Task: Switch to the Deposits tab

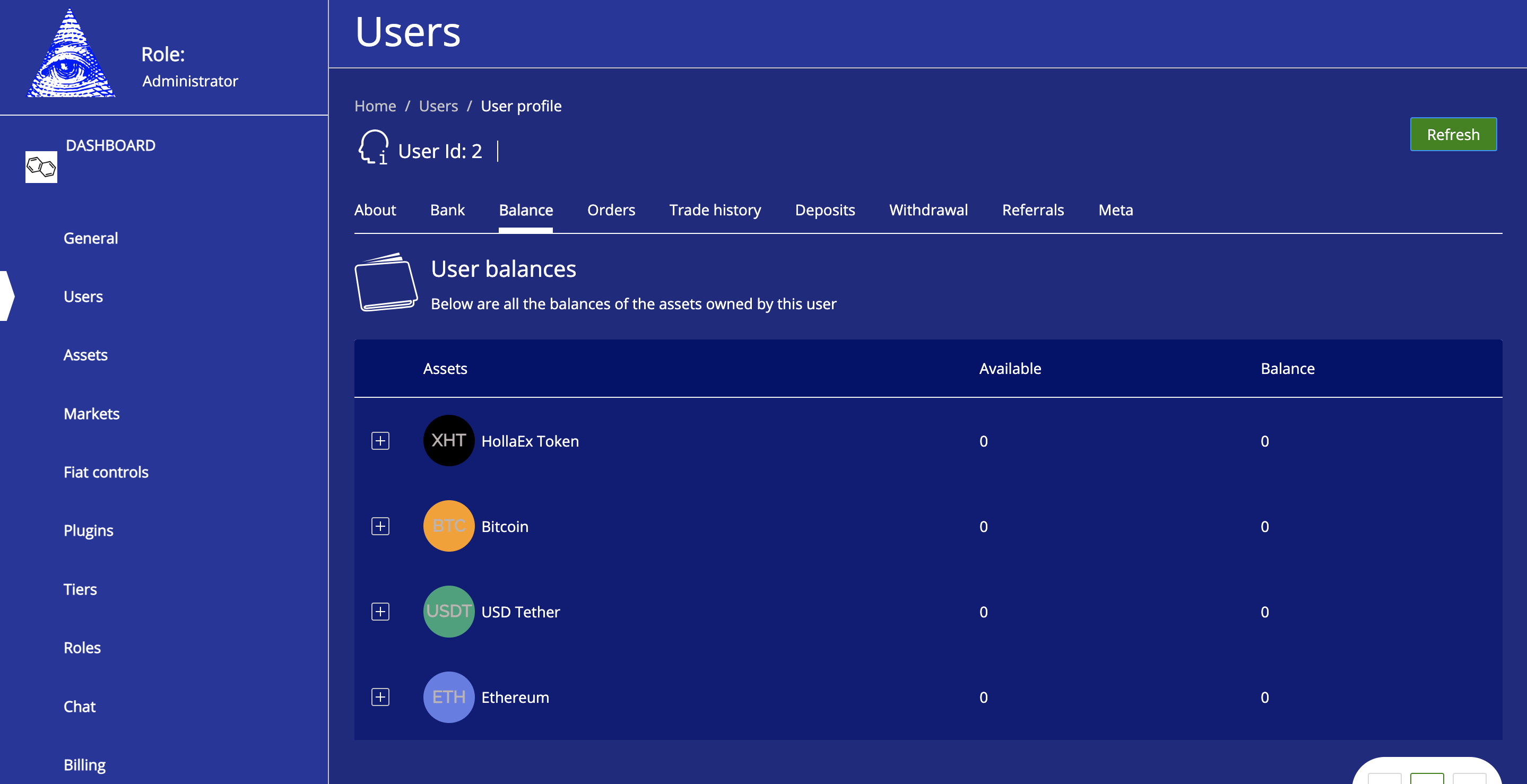Action: [825, 210]
